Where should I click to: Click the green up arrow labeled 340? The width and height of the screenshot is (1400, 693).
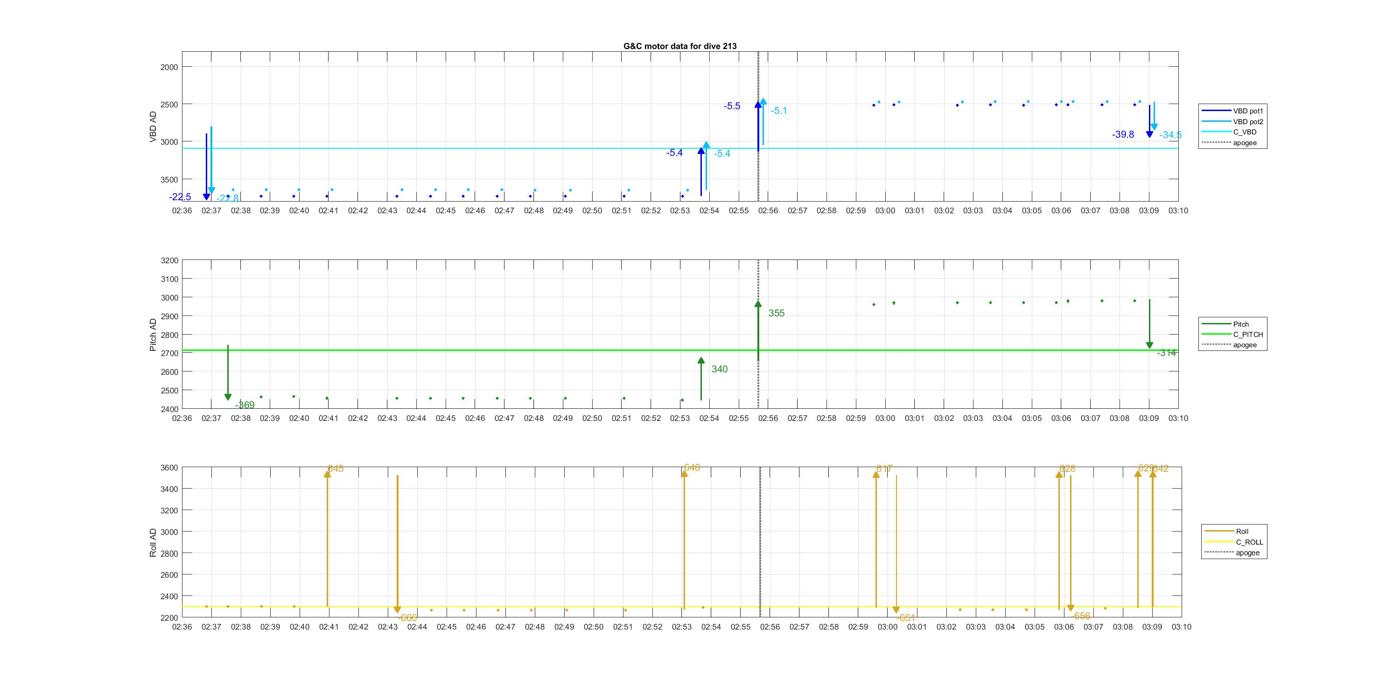click(701, 379)
